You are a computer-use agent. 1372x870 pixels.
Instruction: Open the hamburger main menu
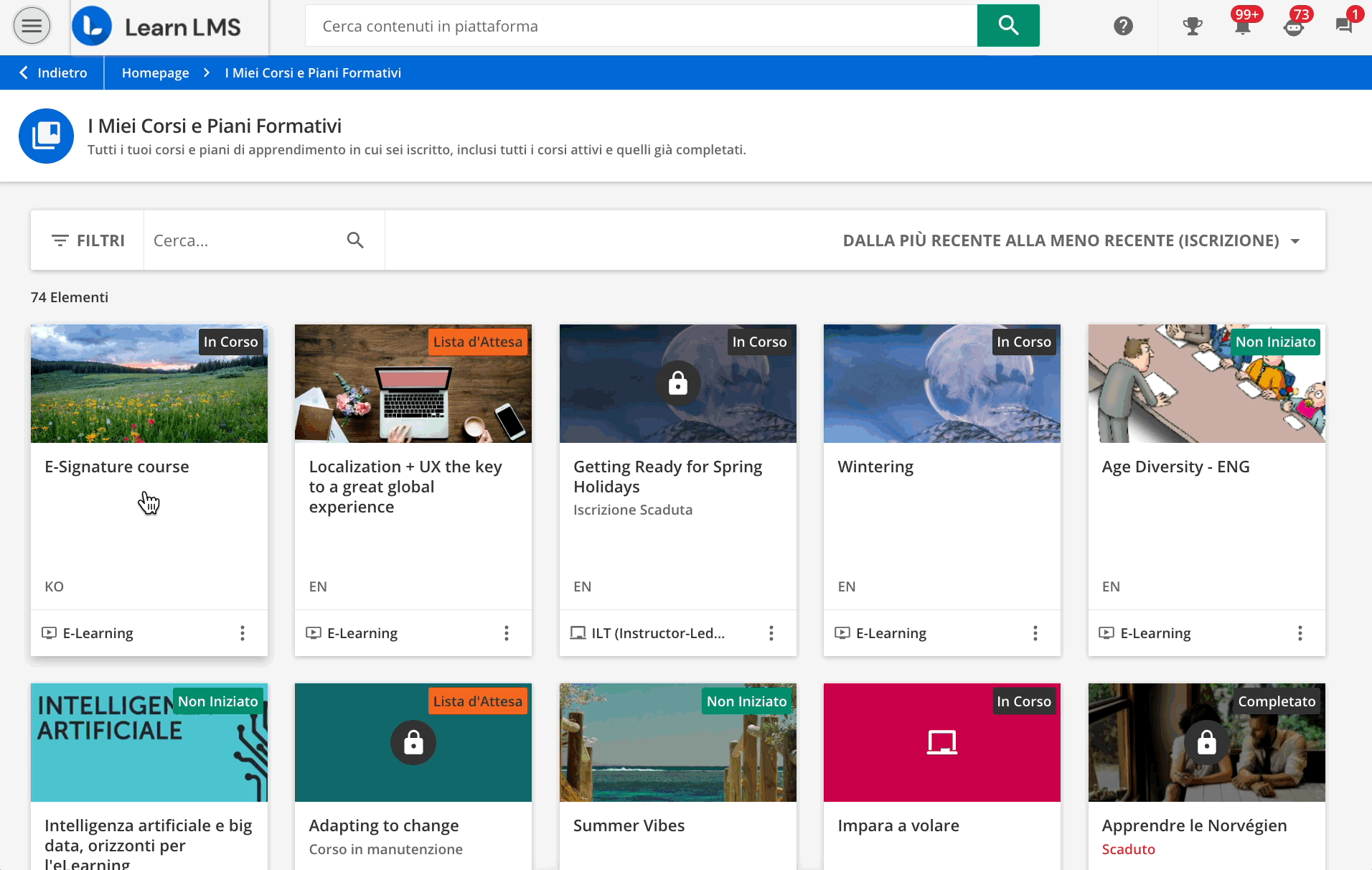coord(32,27)
